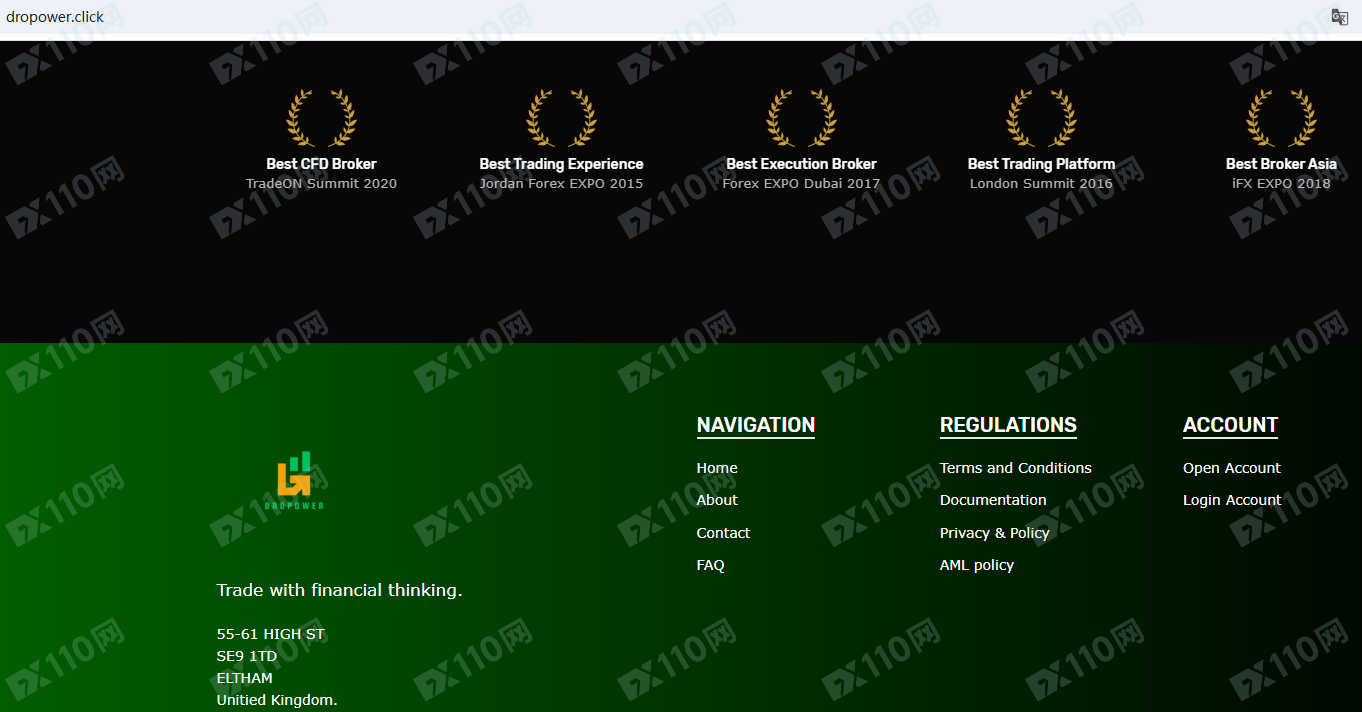Click the Best Trading Experience laurel icon

tap(561, 118)
